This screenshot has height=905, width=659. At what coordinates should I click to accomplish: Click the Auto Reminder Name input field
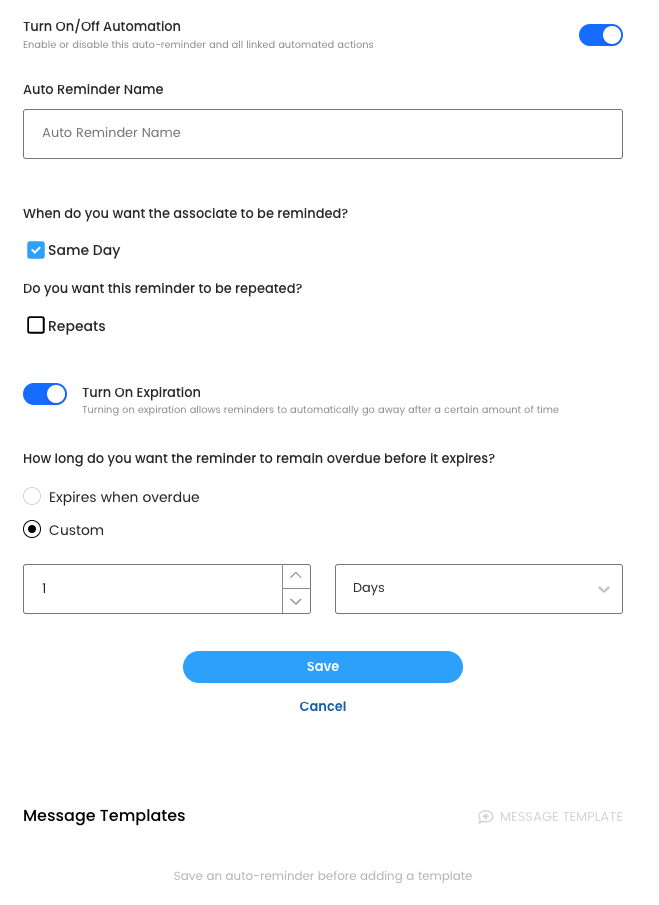coord(322,133)
